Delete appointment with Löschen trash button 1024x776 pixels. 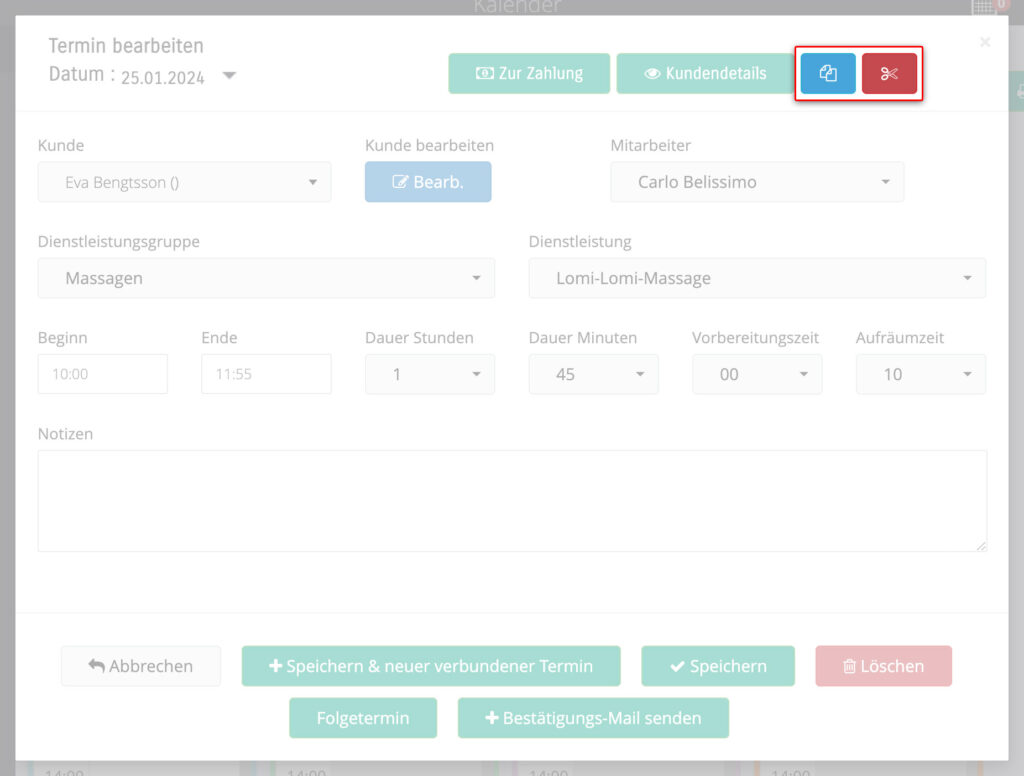coord(883,666)
